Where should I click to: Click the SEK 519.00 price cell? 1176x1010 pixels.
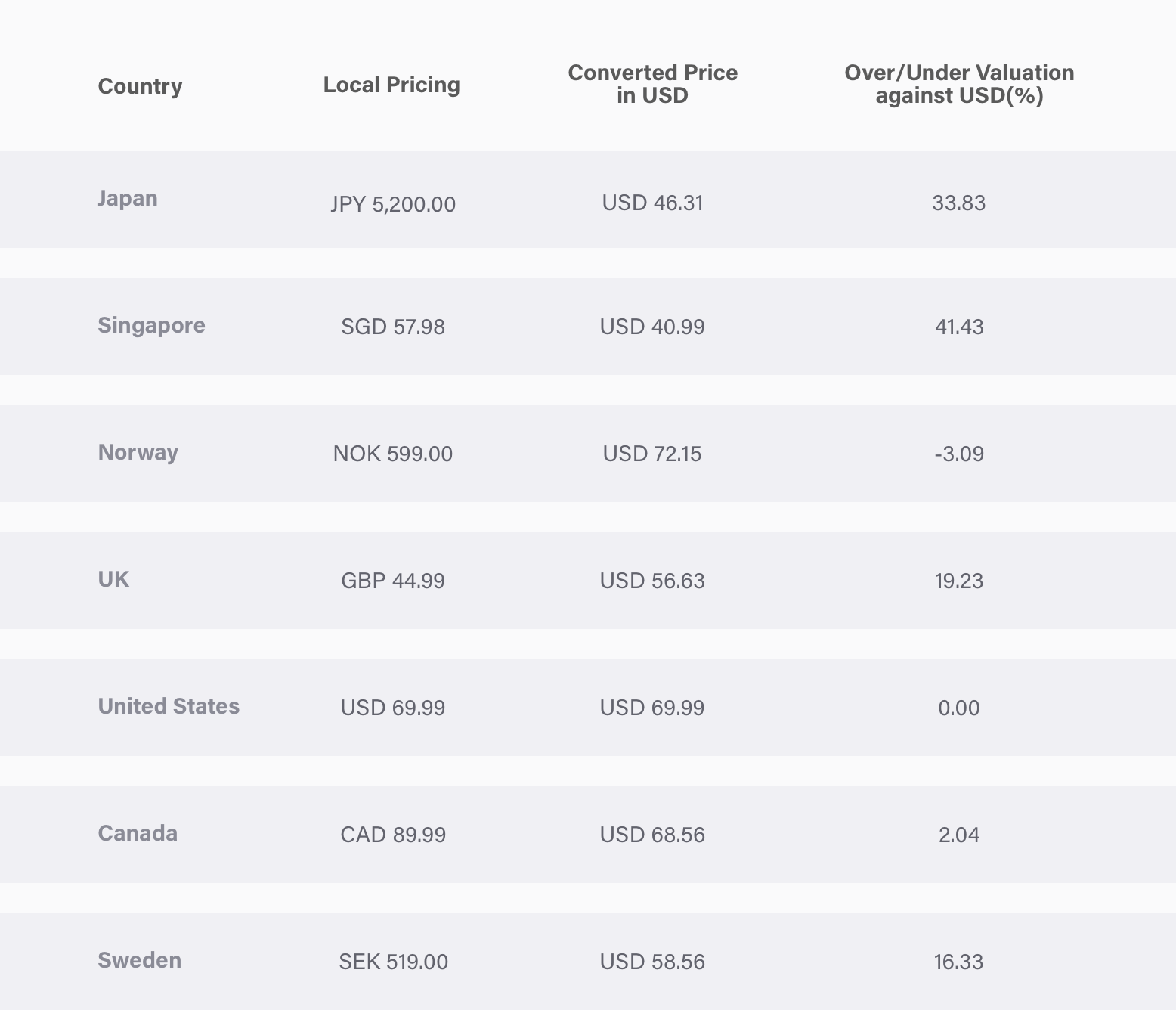coord(393,962)
